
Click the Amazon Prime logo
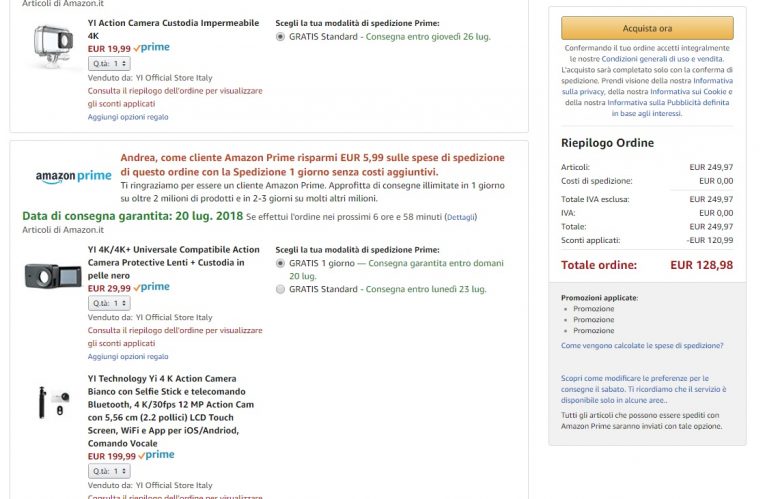(73, 177)
